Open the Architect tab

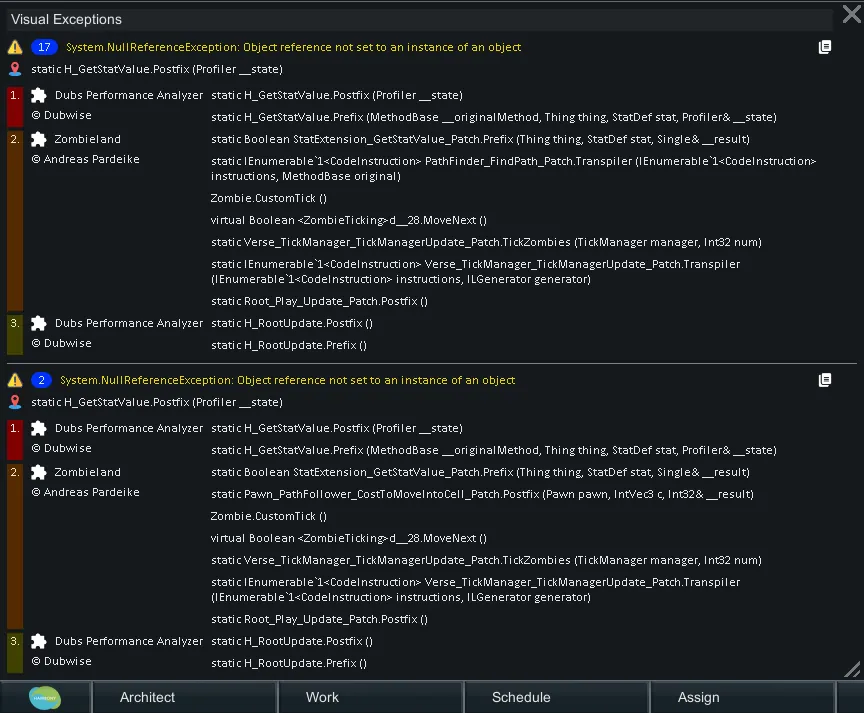tap(147, 697)
